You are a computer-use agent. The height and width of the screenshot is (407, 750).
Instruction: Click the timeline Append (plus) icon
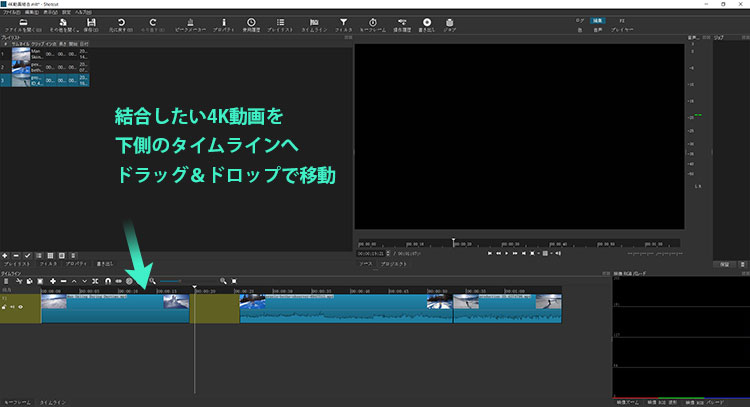(x=53, y=281)
